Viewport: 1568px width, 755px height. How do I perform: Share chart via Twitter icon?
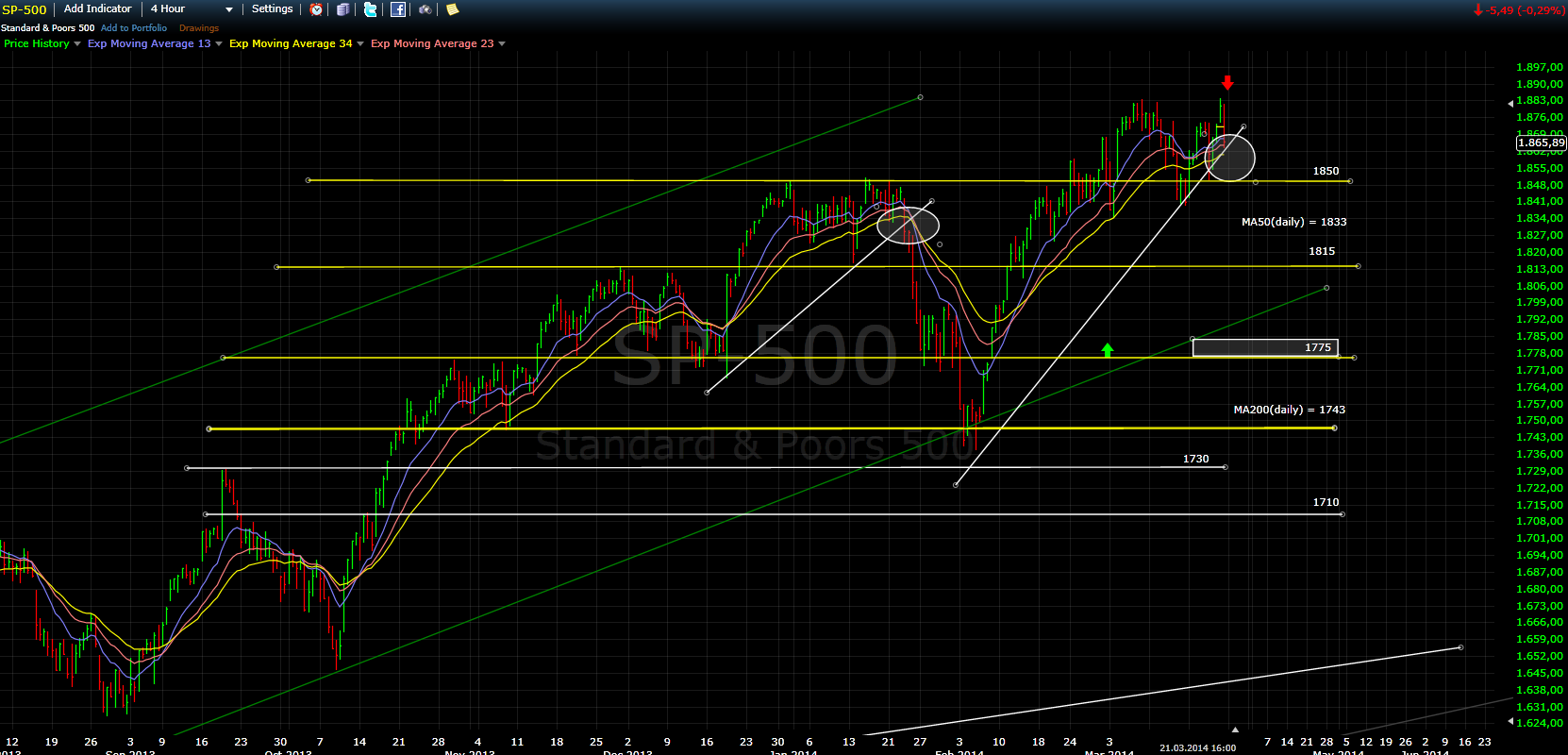point(371,9)
